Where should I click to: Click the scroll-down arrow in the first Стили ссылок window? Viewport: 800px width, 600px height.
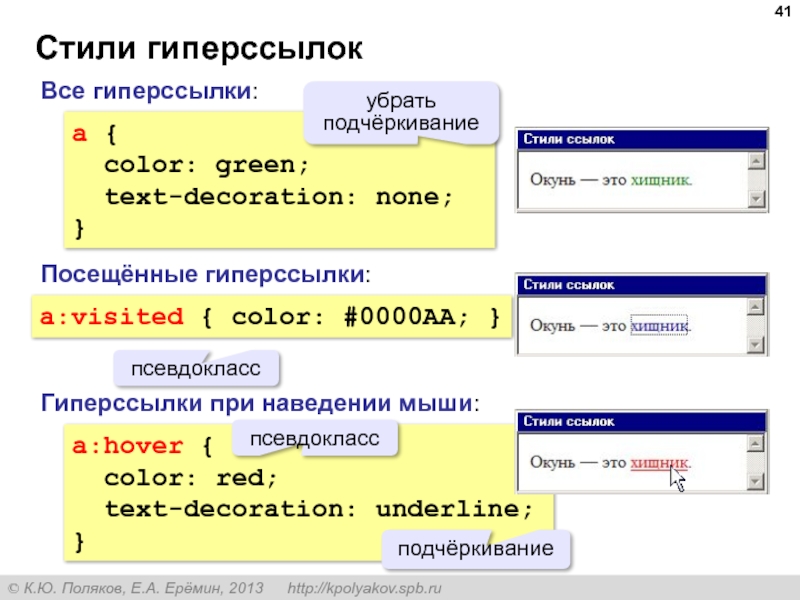point(756,198)
